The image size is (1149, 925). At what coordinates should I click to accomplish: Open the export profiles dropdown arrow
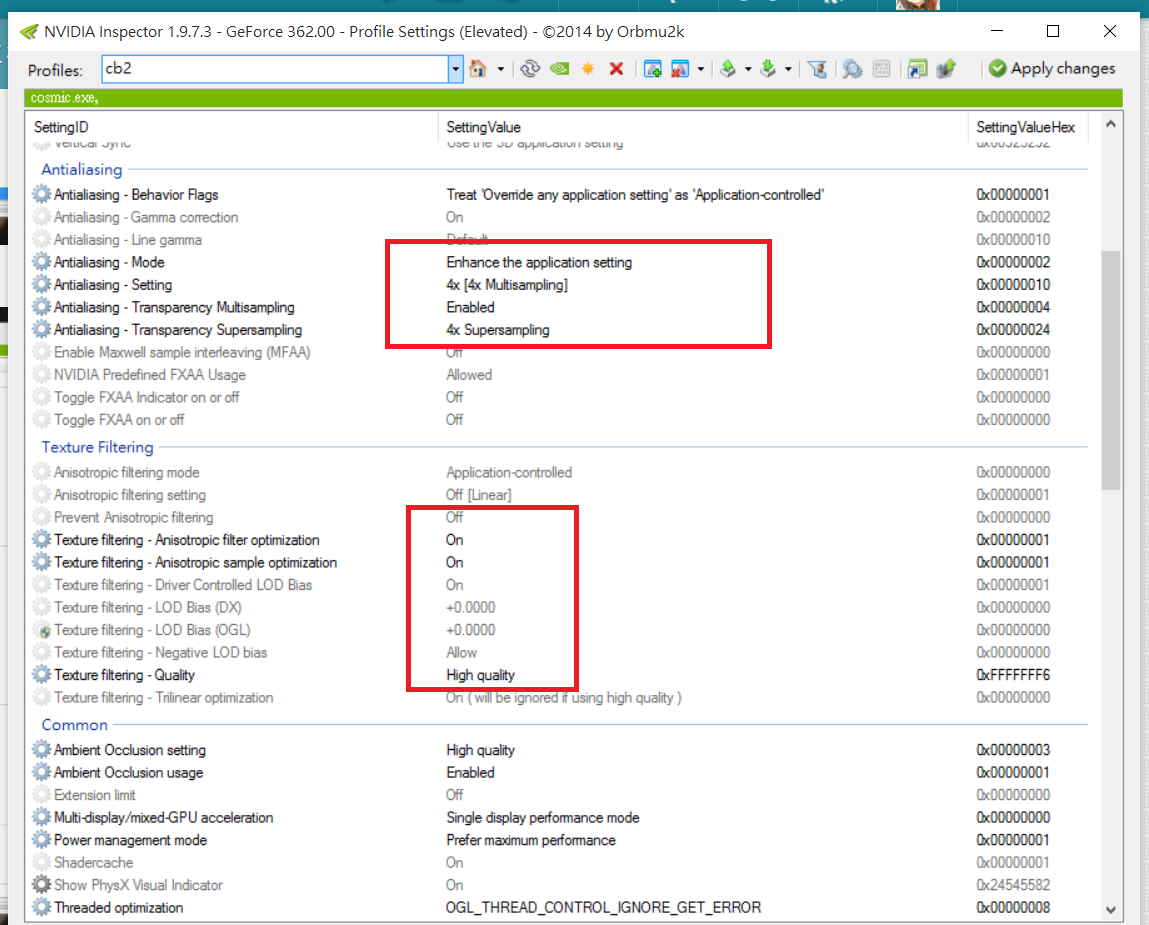[x=748, y=70]
